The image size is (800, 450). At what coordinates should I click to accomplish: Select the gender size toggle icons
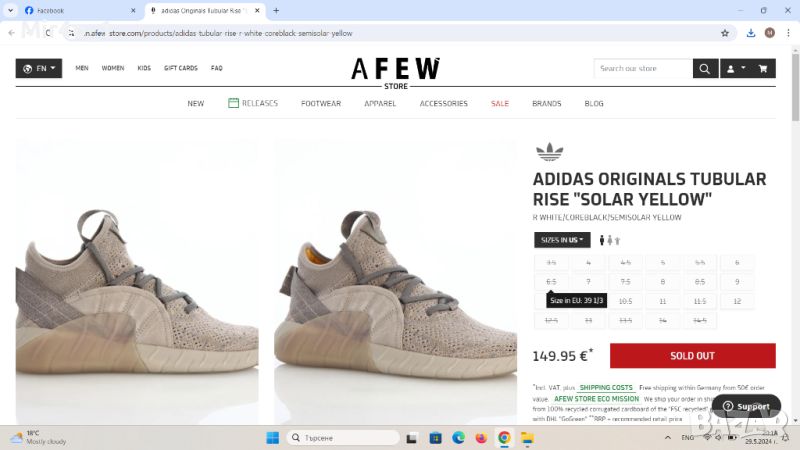point(610,240)
